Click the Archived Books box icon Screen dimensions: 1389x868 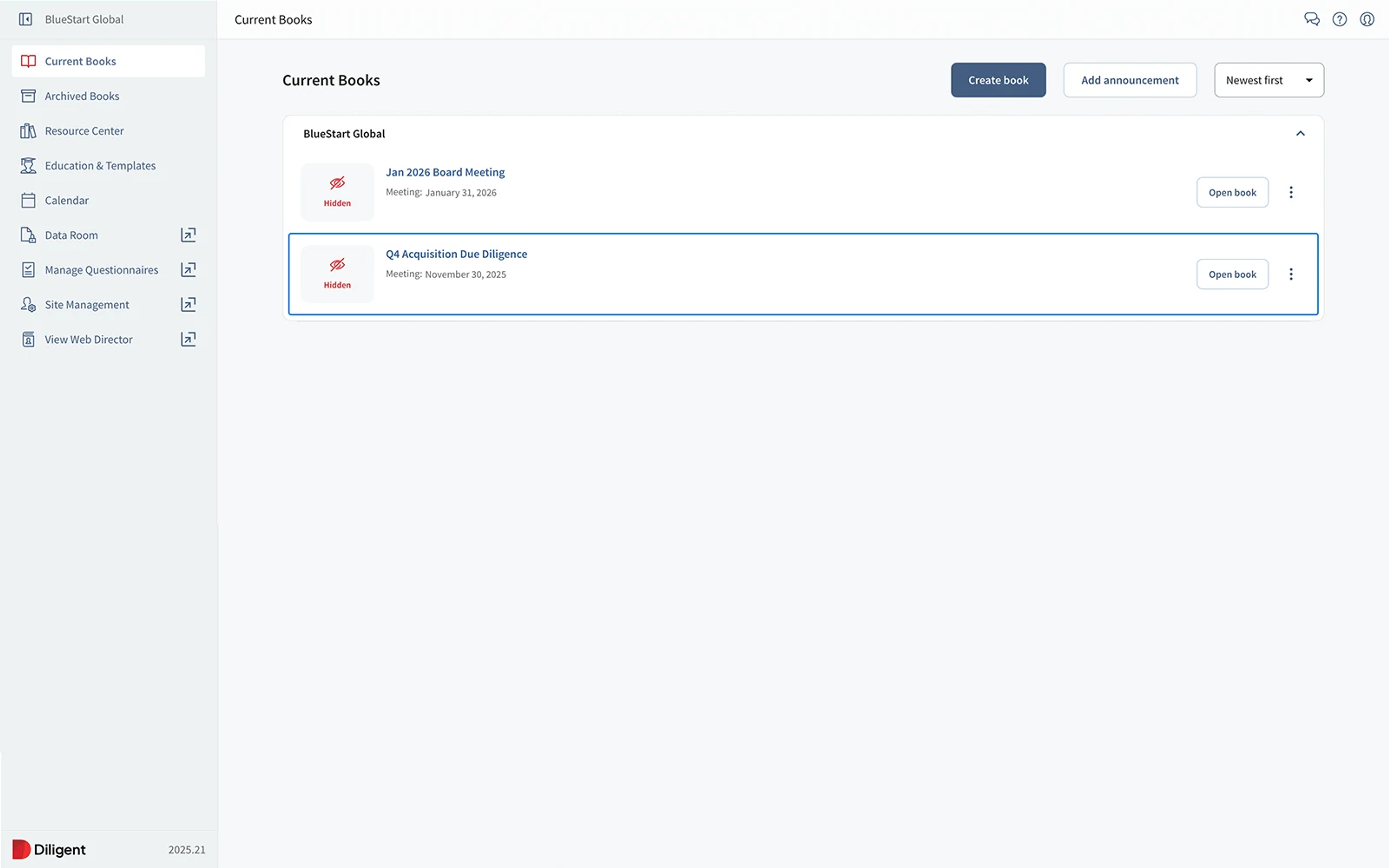tap(28, 96)
